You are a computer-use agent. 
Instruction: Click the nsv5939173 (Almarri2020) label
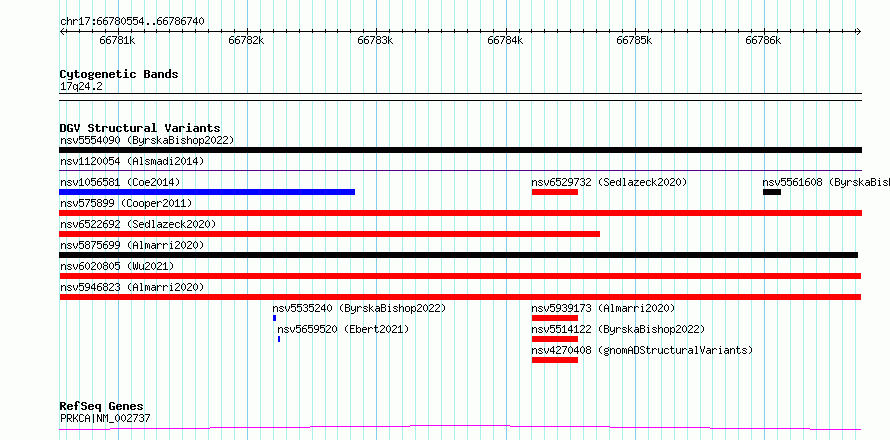(x=603, y=308)
